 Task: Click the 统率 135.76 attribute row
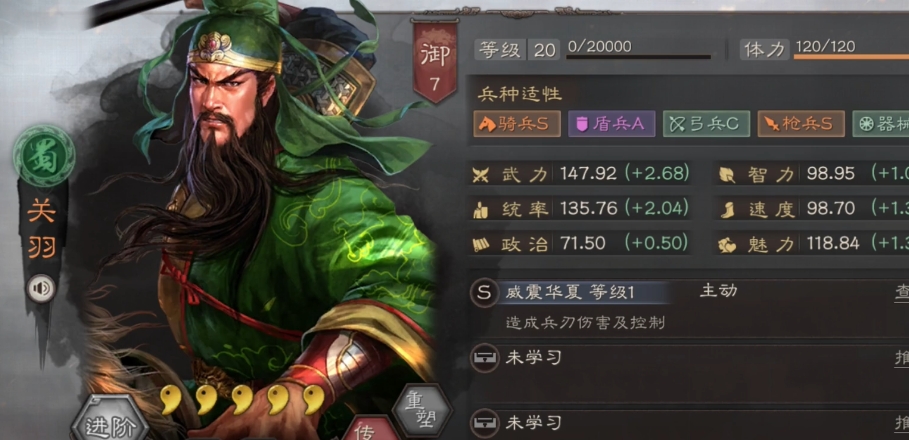(x=581, y=208)
